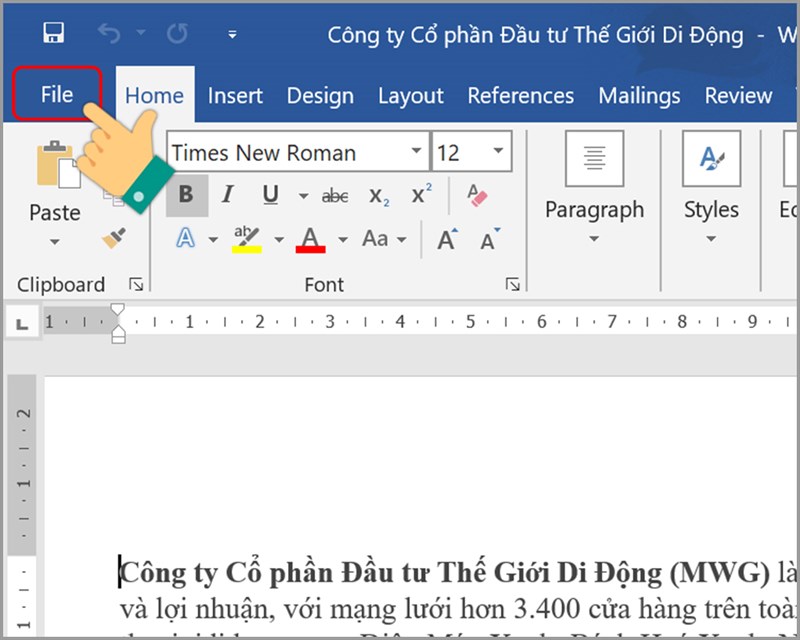Open the References ribbon tab
Image resolution: width=800 pixels, height=640 pixels.
click(x=520, y=95)
